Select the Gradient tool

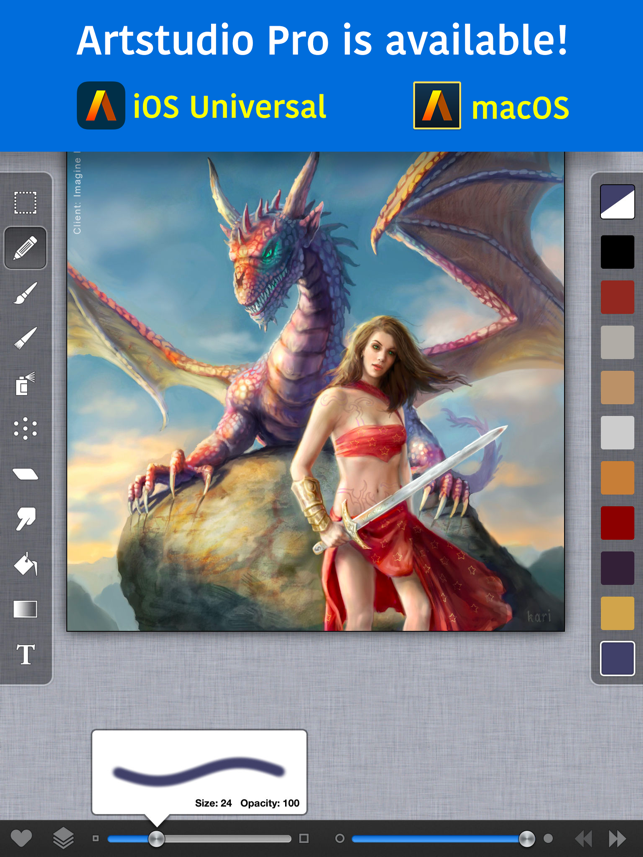[25, 609]
